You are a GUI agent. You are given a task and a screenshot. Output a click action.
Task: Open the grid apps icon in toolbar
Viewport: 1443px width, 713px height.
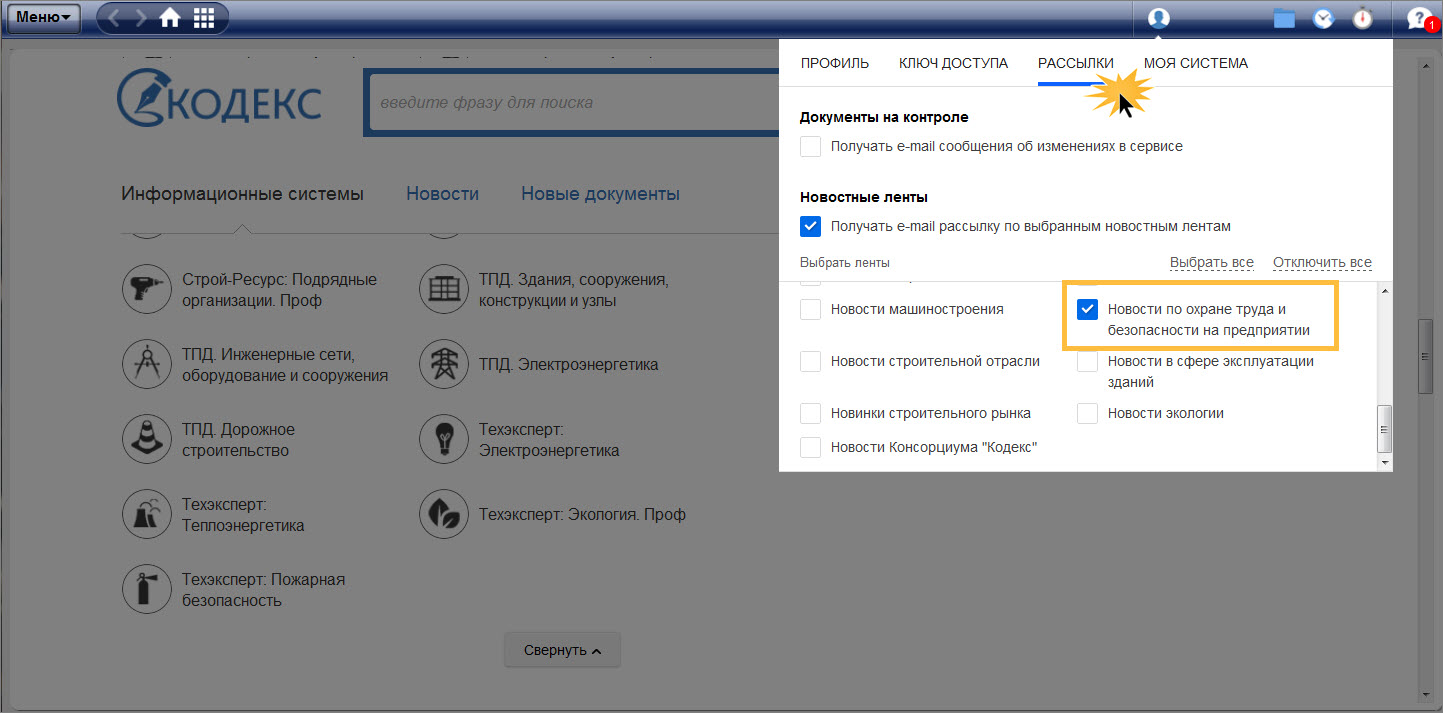pyautogui.click(x=204, y=18)
